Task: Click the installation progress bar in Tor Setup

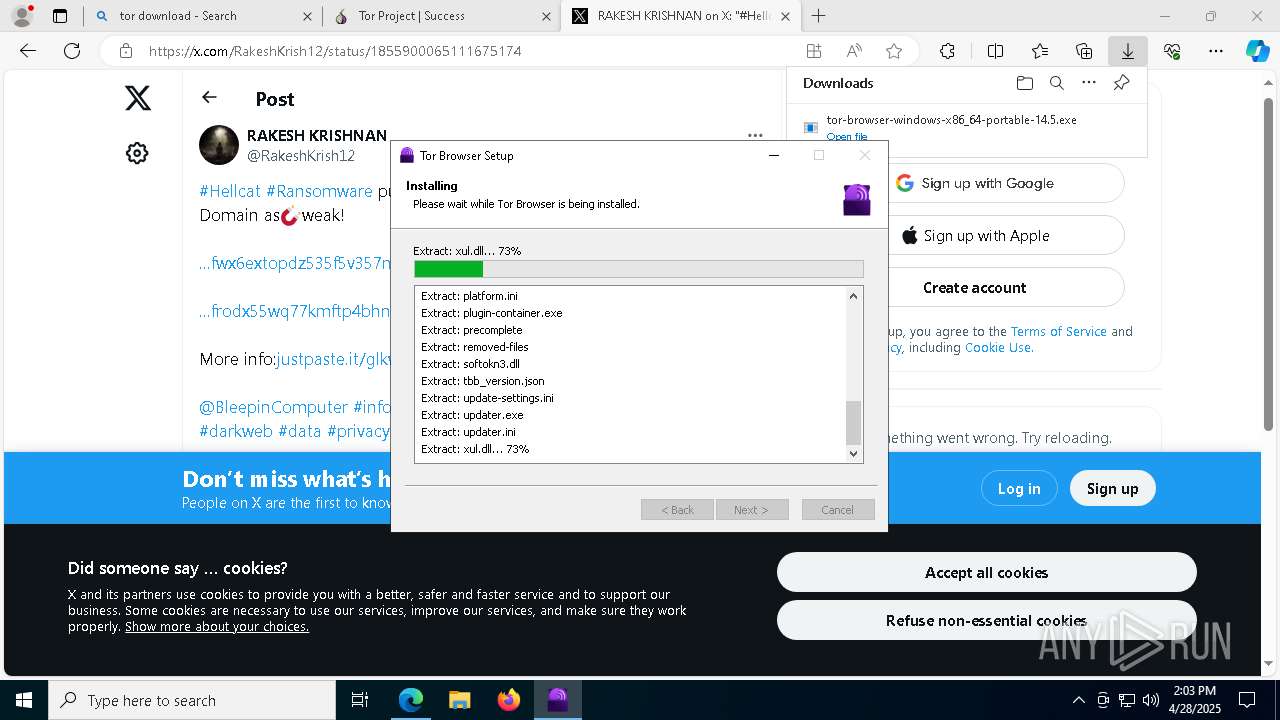Action: [639, 269]
